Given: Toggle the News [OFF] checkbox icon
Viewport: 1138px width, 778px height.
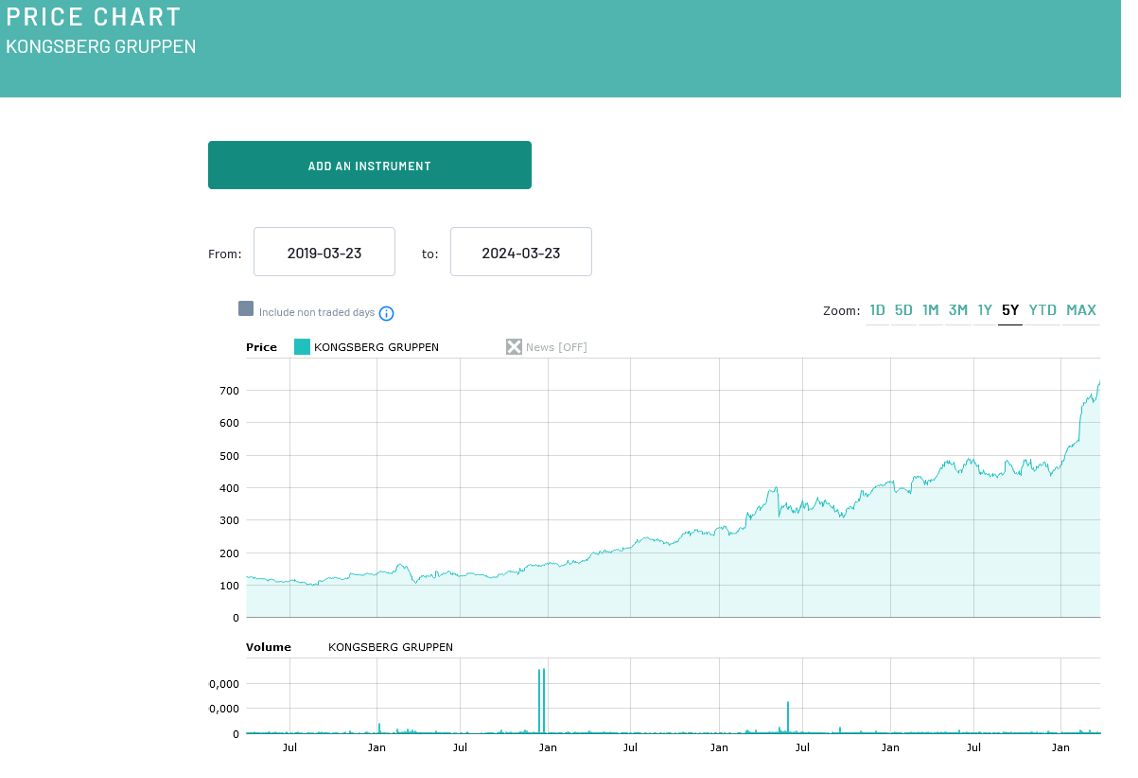Looking at the screenshot, I should coord(514,346).
